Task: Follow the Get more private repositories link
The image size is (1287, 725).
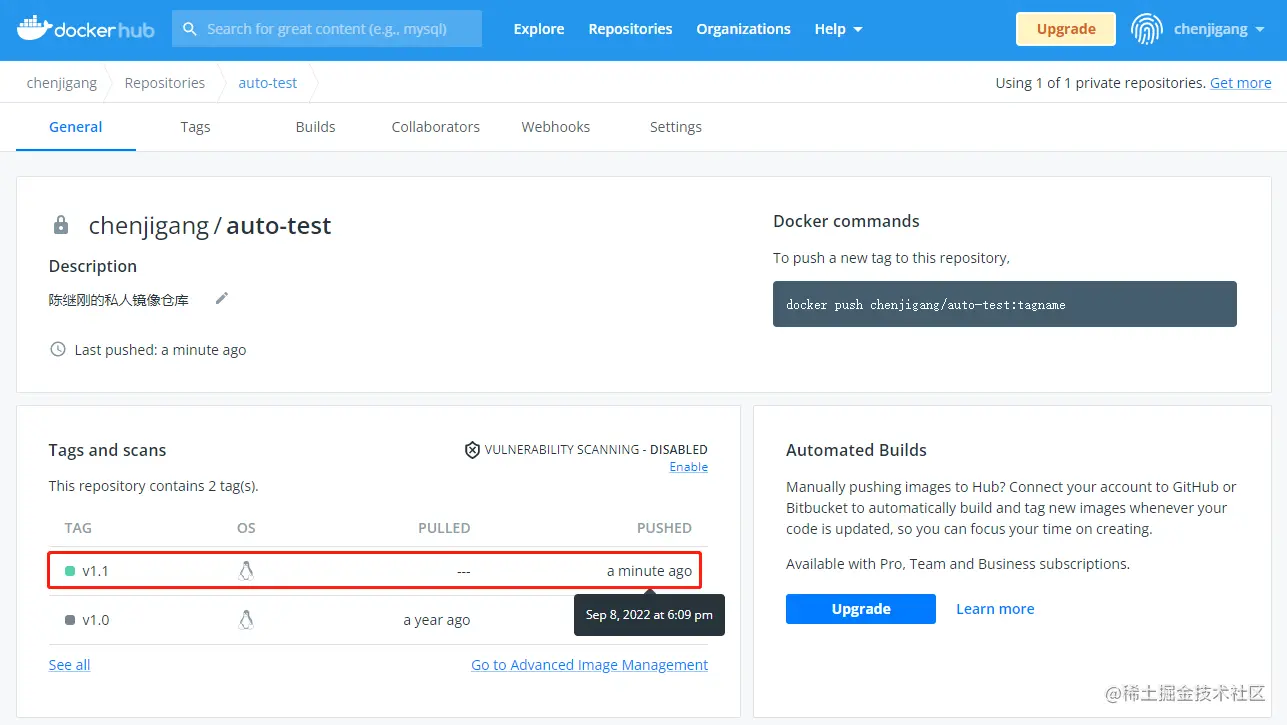Action: [1241, 83]
